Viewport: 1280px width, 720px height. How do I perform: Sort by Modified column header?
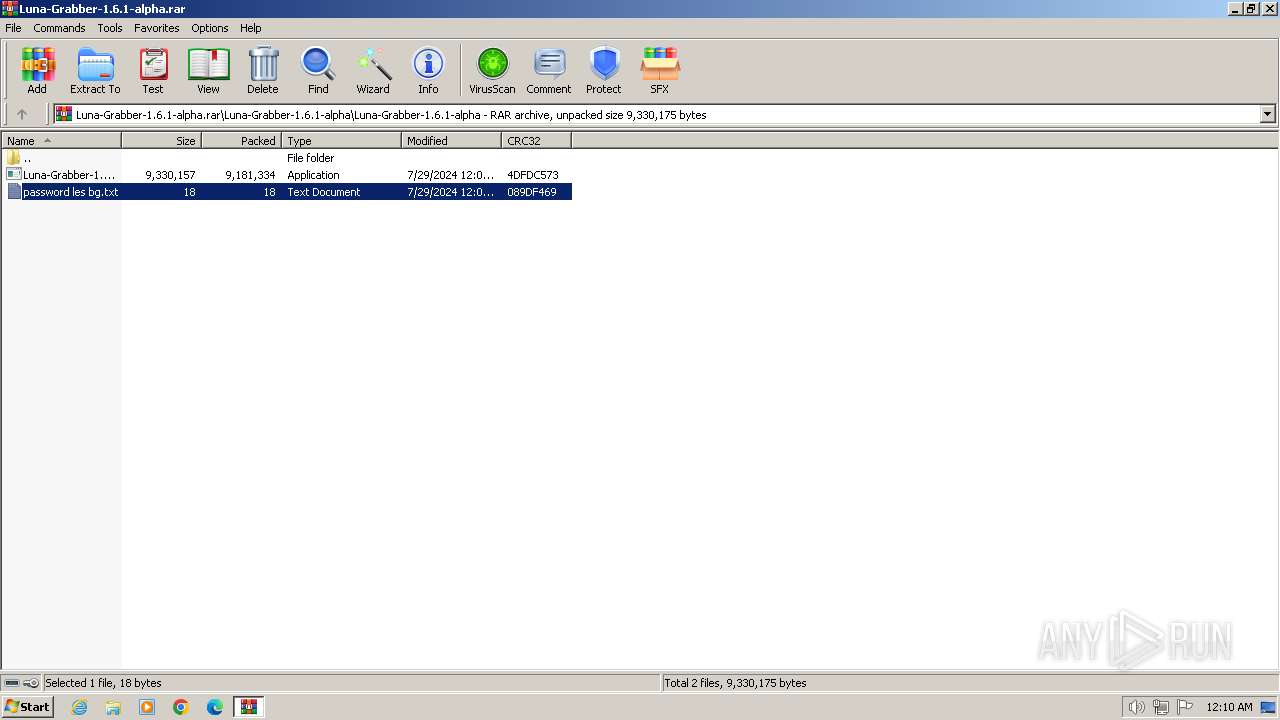tap(452, 141)
